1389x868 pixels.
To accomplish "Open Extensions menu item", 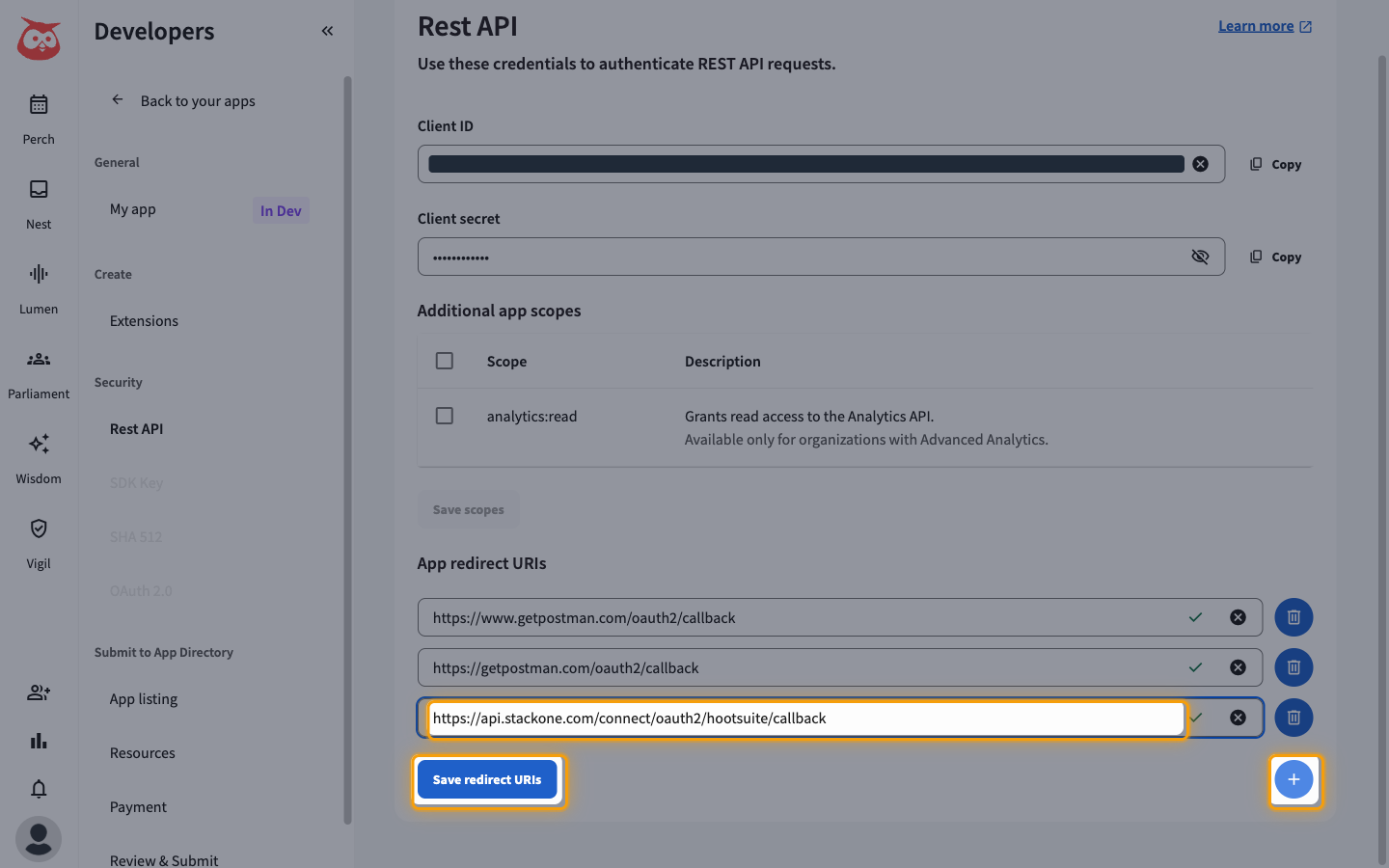I will [145, 321].
